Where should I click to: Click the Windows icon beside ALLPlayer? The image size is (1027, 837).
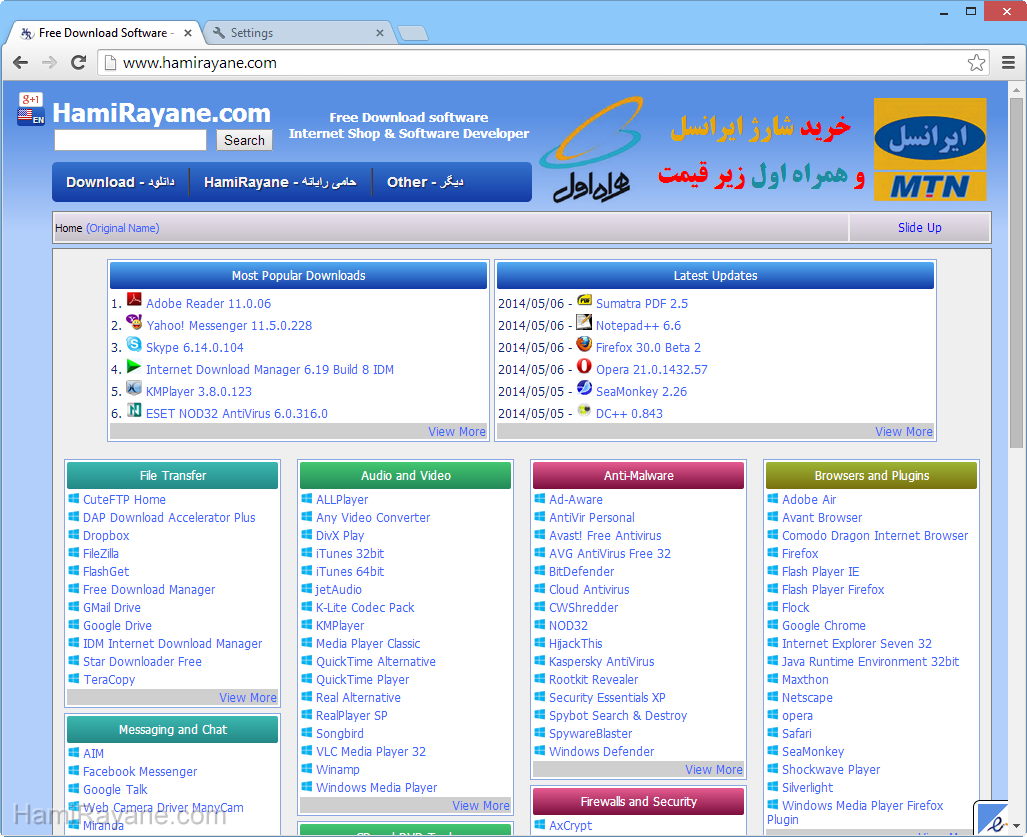coord(307,498)
